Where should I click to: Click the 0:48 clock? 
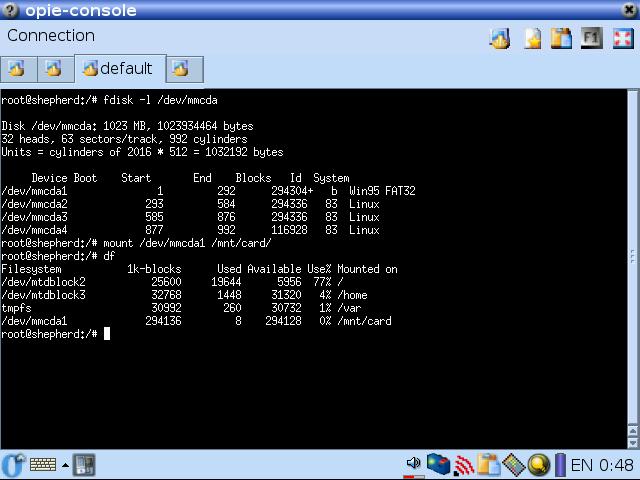(616, 465)
